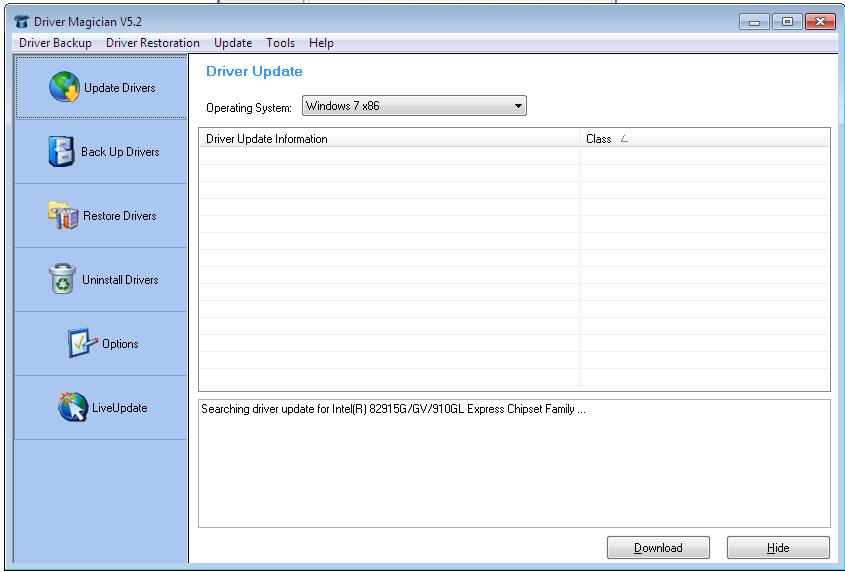Click the Uninstall Drivers recycle bin icon
845x572 pixels.
pos(62,280)
